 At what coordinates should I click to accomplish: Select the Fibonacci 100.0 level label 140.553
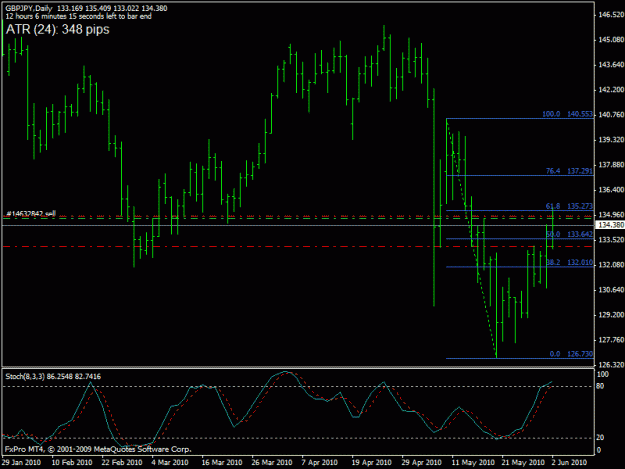(568, 114)
